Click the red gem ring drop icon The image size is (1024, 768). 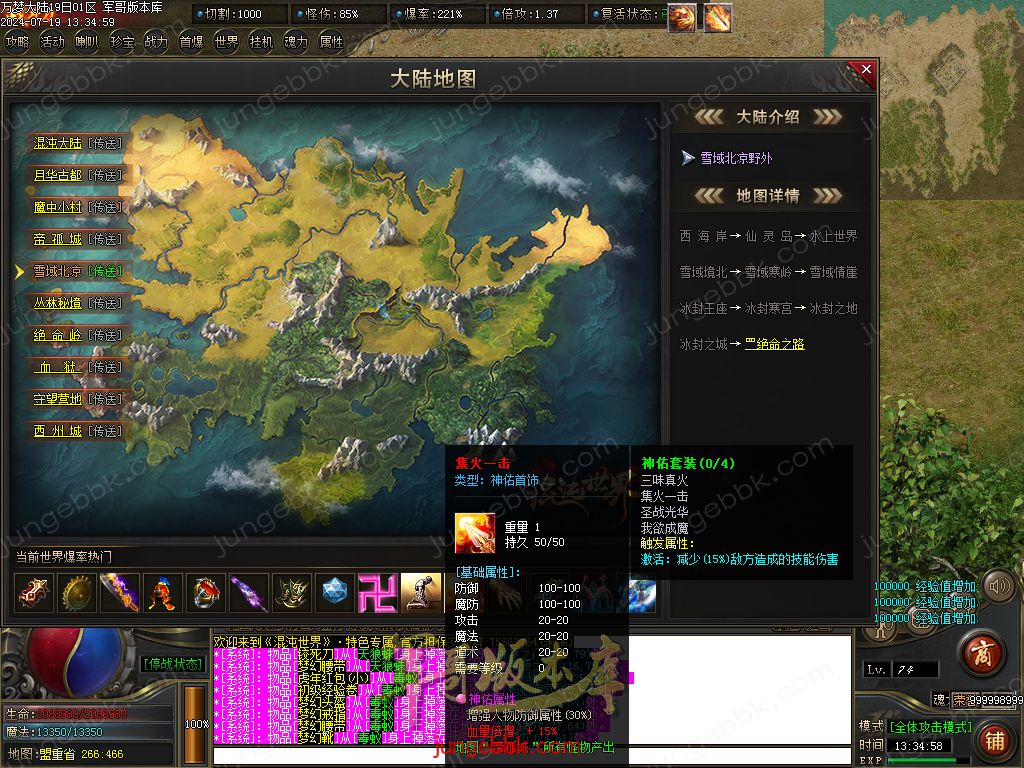click(206, 593)
